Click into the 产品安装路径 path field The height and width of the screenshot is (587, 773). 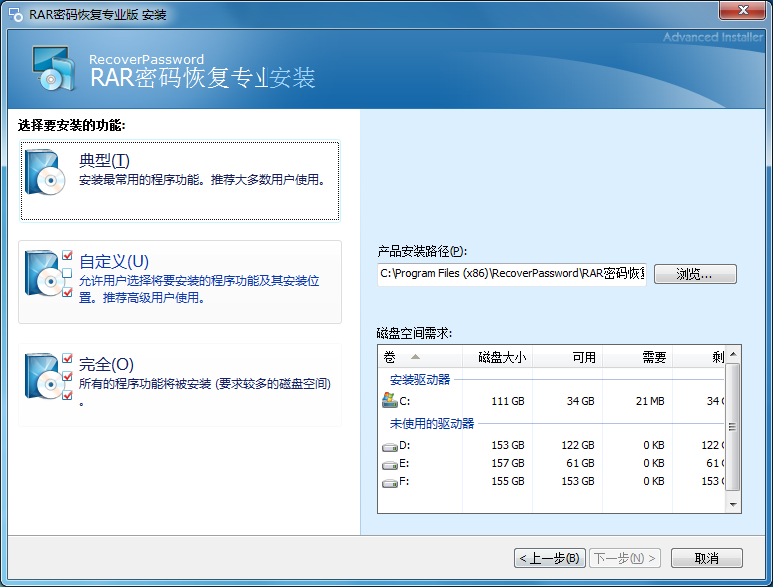(512, 274)
